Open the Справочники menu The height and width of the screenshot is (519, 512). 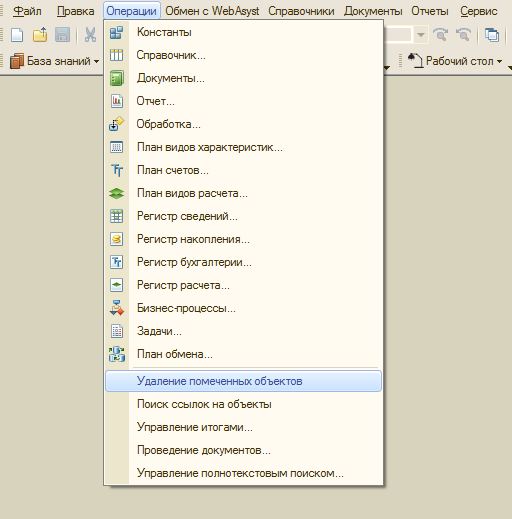[x=301, y=11]
